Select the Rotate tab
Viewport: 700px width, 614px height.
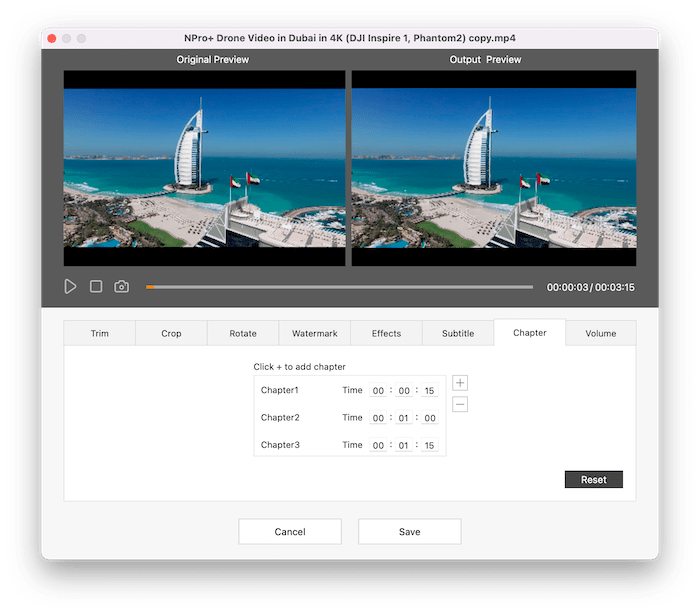coord(243,333)
